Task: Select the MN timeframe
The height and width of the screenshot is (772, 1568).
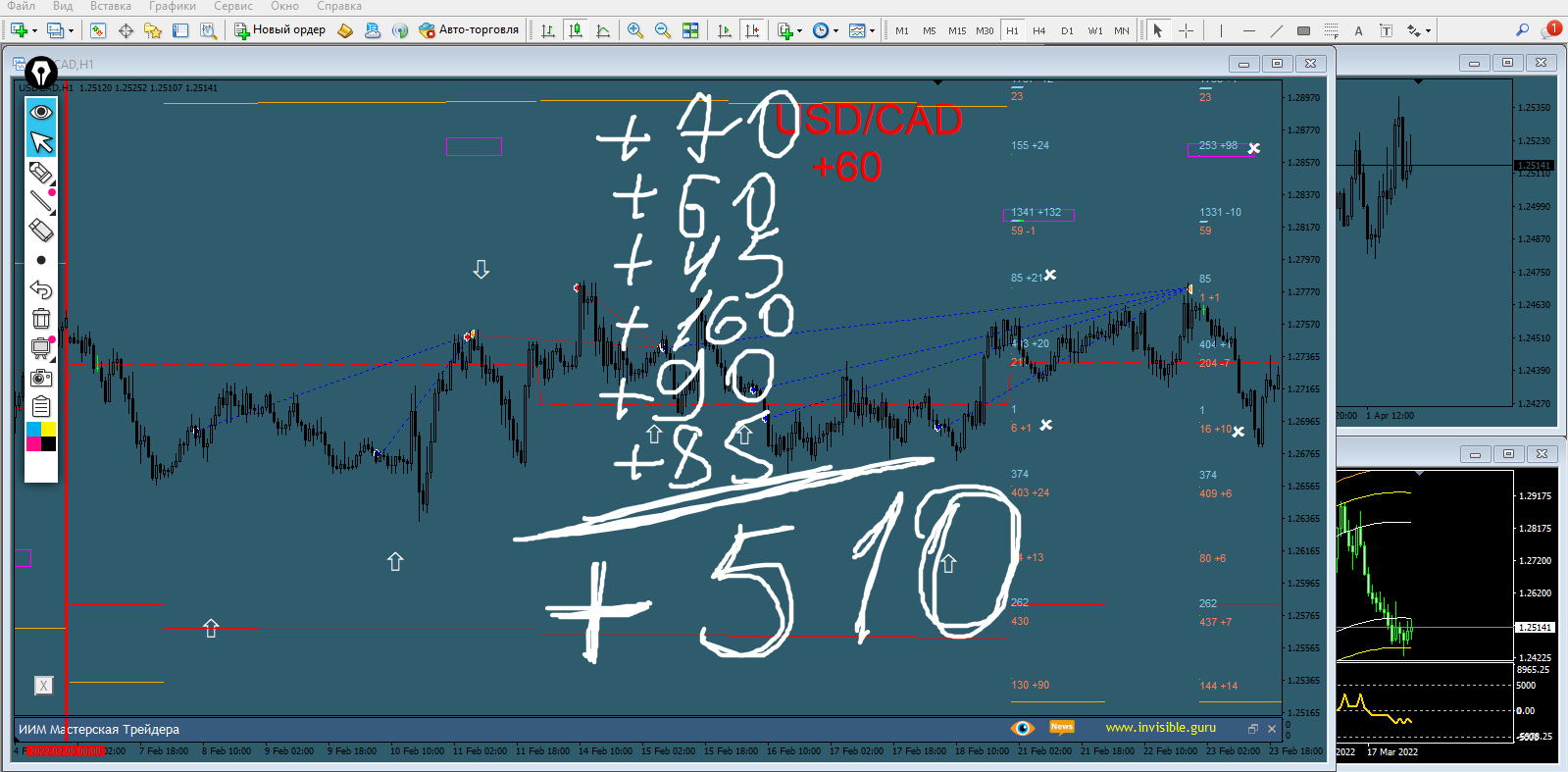Action: click(1122, 30)
